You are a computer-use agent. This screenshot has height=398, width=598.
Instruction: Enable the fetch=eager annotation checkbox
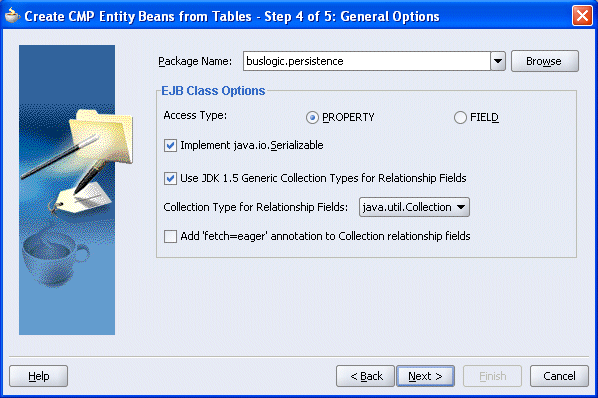[x=170, y=236]
